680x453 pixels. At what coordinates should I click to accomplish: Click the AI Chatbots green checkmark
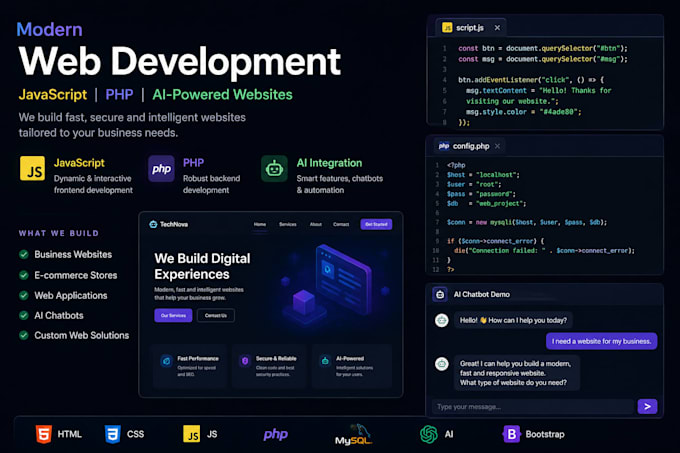click(x=24, y=315)
